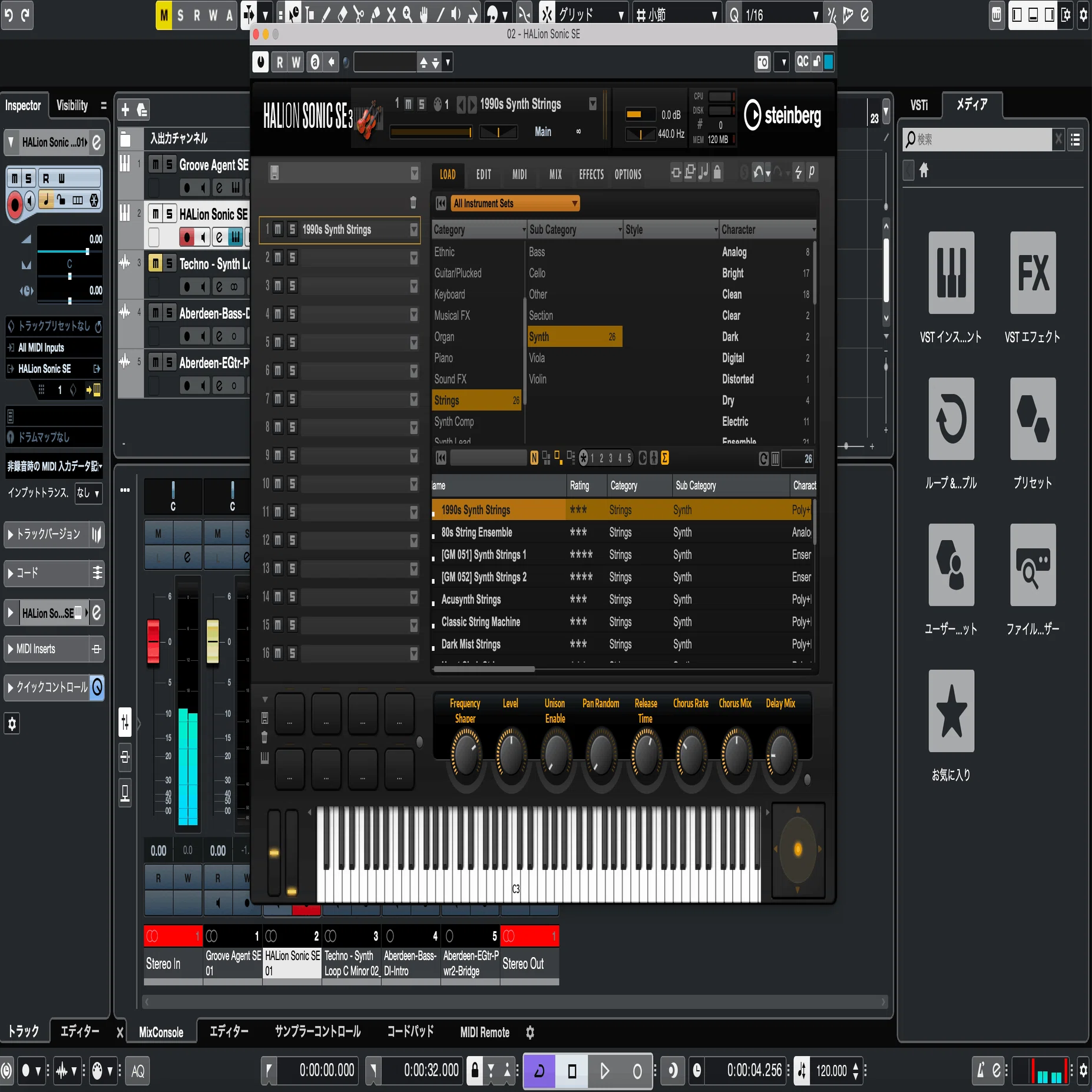Click the trash icon above slot rack
The image size is (1092, 1092).
pos(413,202)
